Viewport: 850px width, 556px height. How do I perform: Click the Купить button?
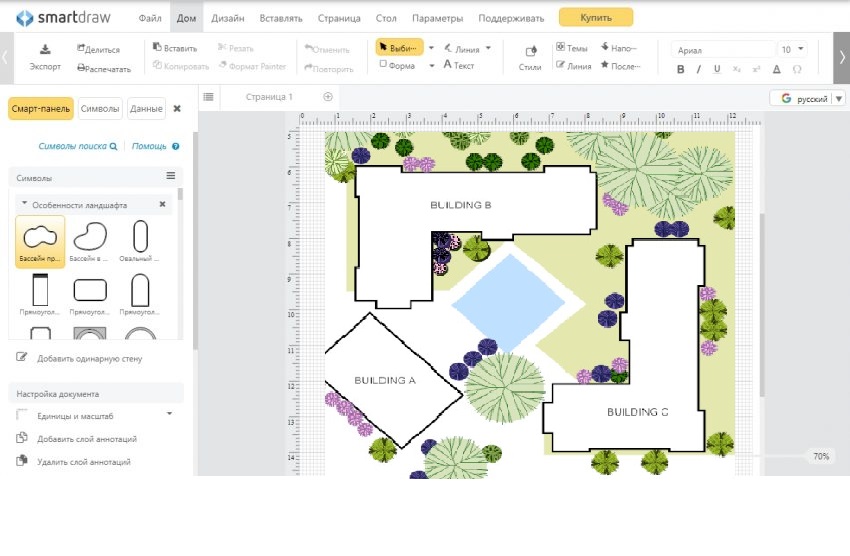(x=595, y=17)
